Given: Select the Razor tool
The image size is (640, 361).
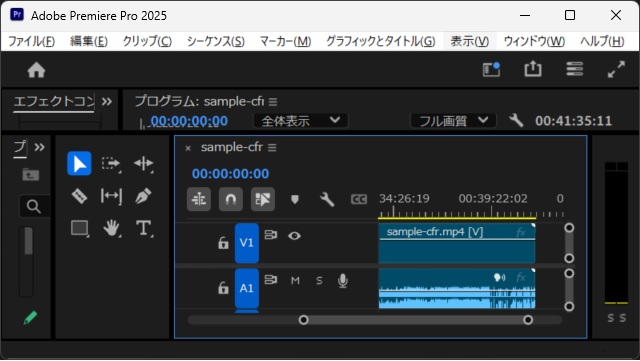Looking at the screenshot, I should pyautogui.click(x=79, y=196).
